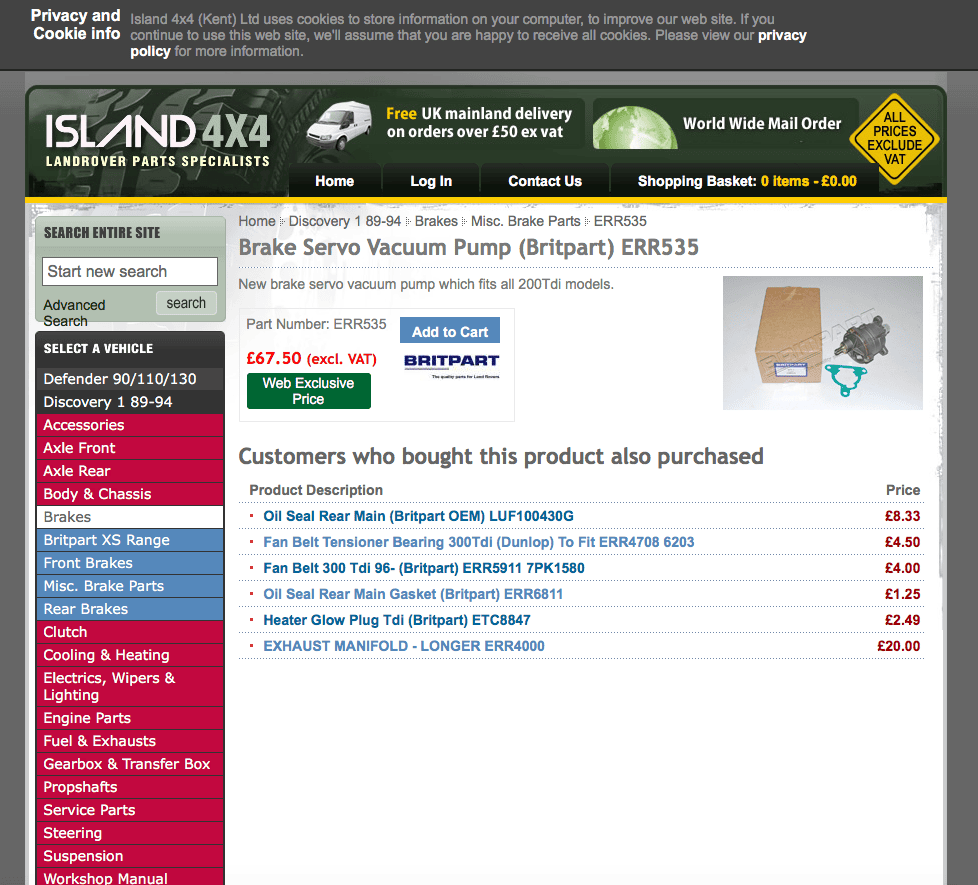Open Advanced Search
Screen dimensions: 978x885
pyautogui.click(x=74, y=313)
